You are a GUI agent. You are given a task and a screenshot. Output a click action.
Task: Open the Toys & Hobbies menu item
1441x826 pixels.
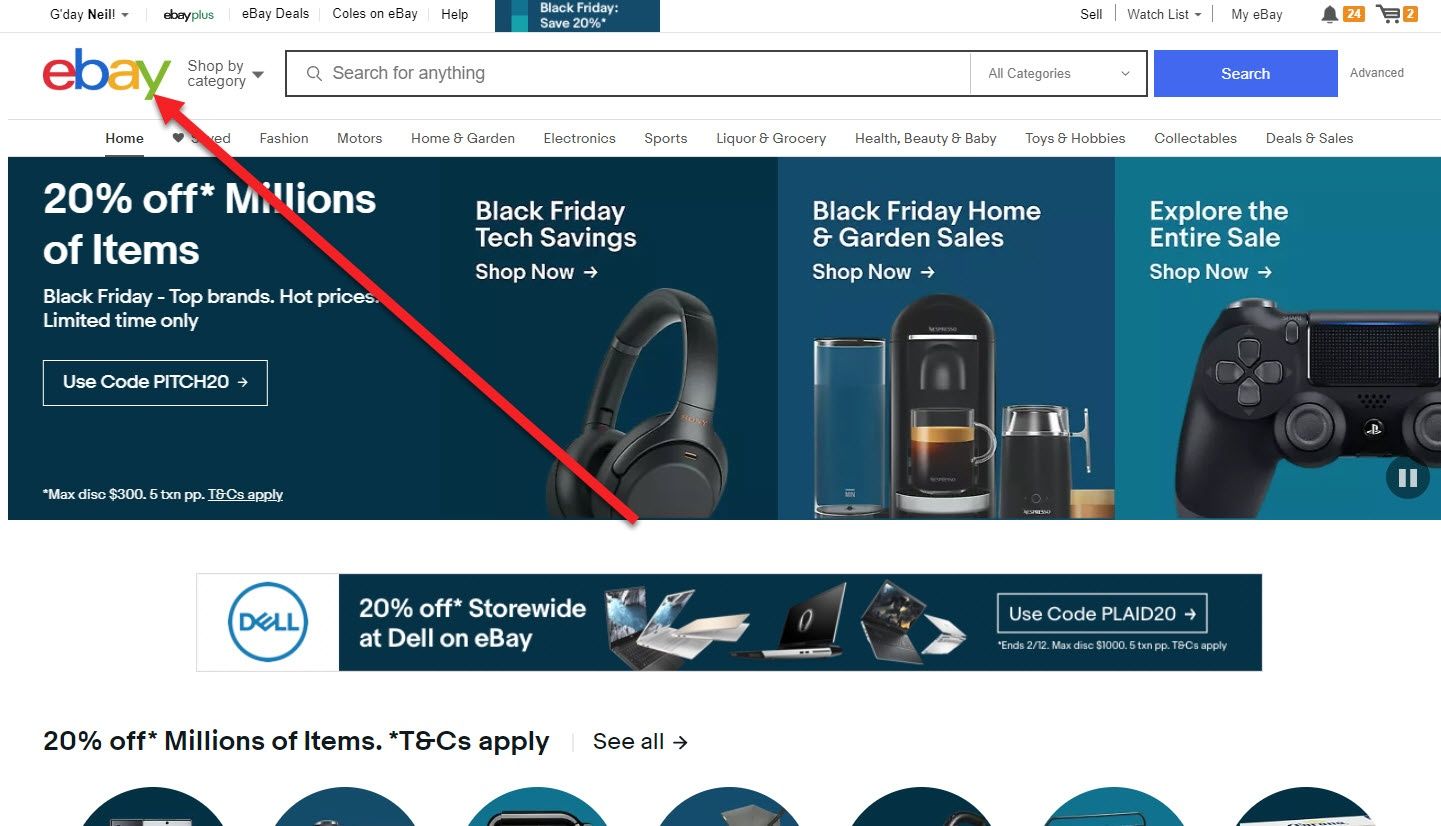pos(1075,138)
